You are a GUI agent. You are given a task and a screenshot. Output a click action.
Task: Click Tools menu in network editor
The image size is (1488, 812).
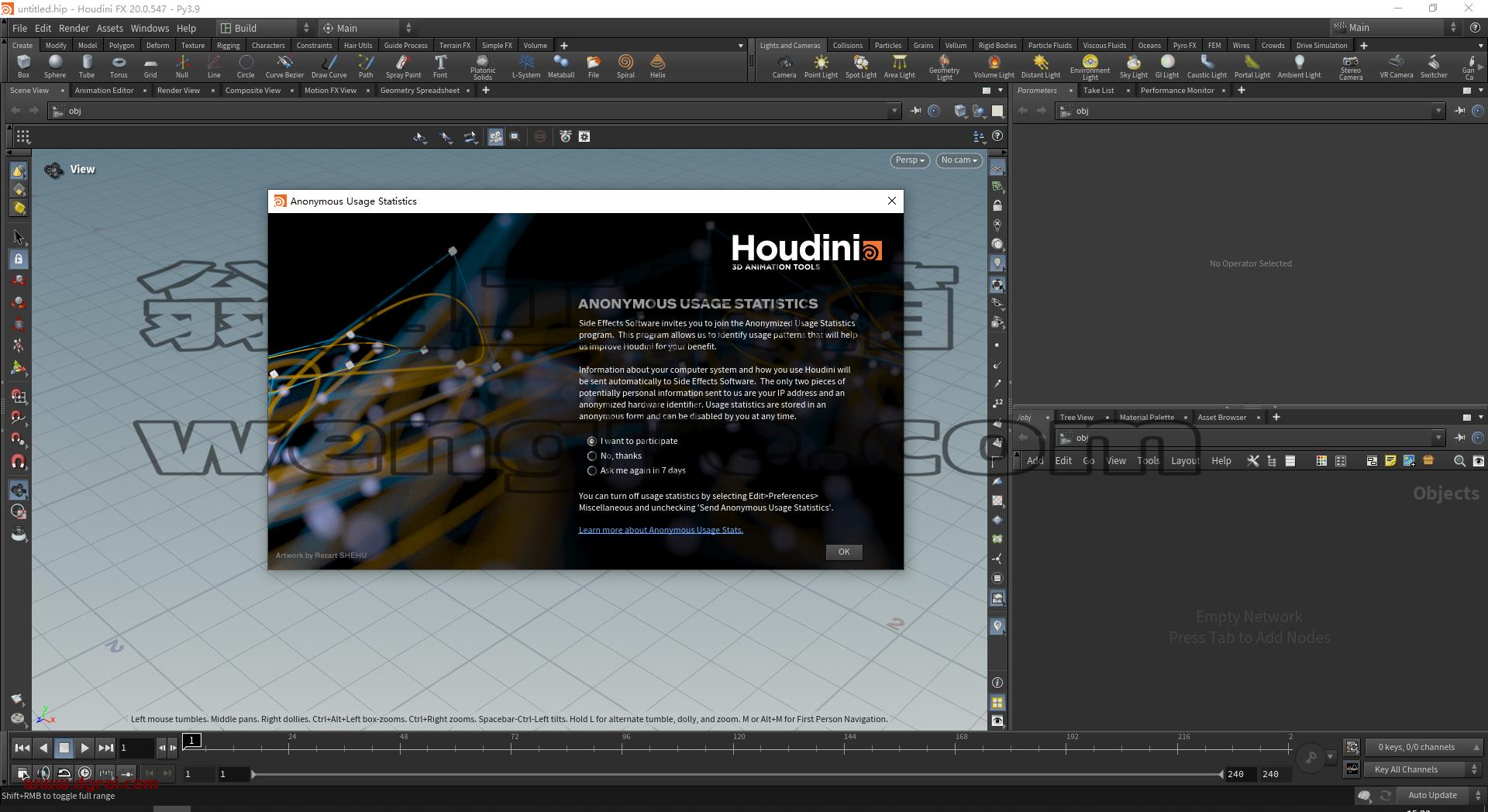tap(1148, 460)
